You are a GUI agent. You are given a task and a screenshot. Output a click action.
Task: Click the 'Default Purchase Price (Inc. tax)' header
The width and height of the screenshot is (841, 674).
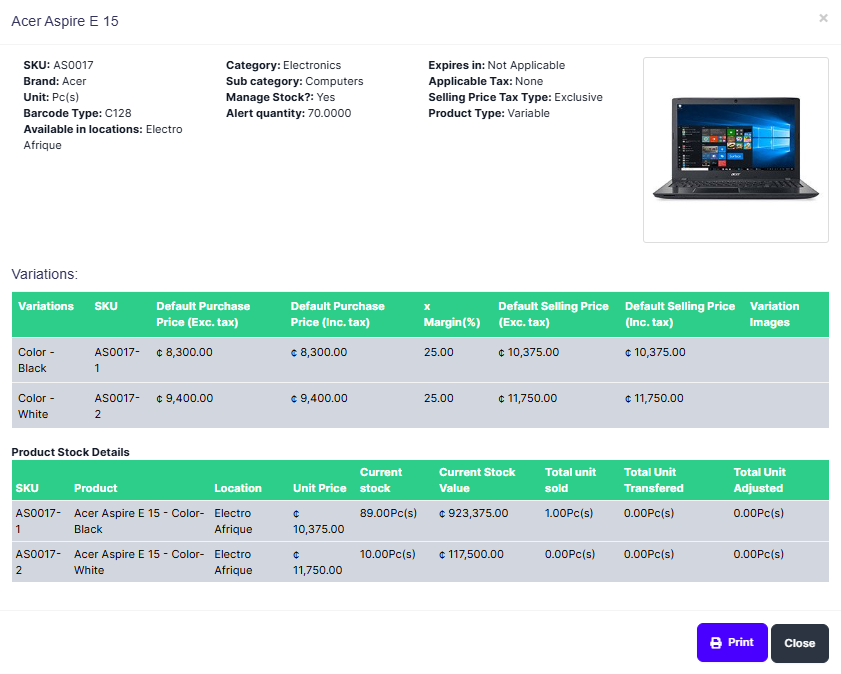337,314
